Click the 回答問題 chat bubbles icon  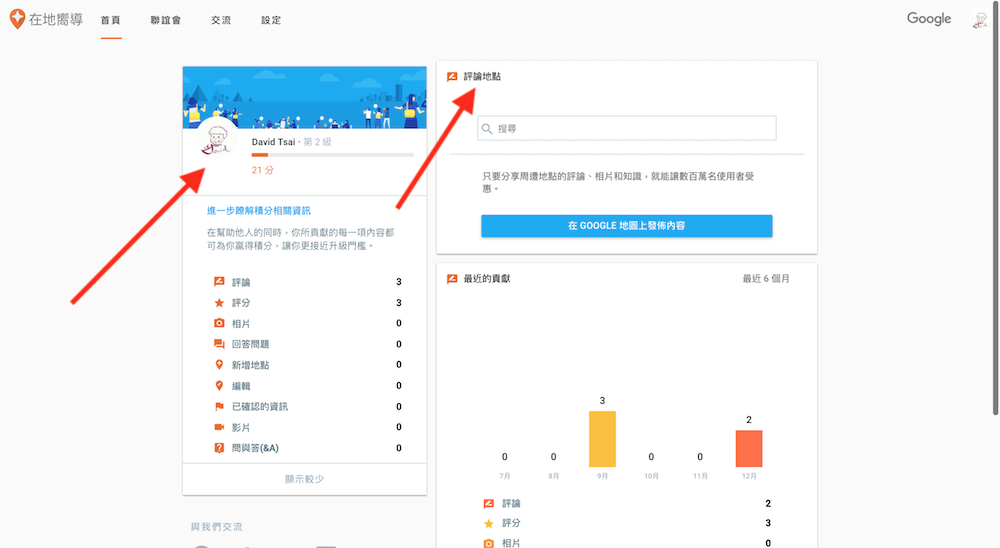coord(219,344)
